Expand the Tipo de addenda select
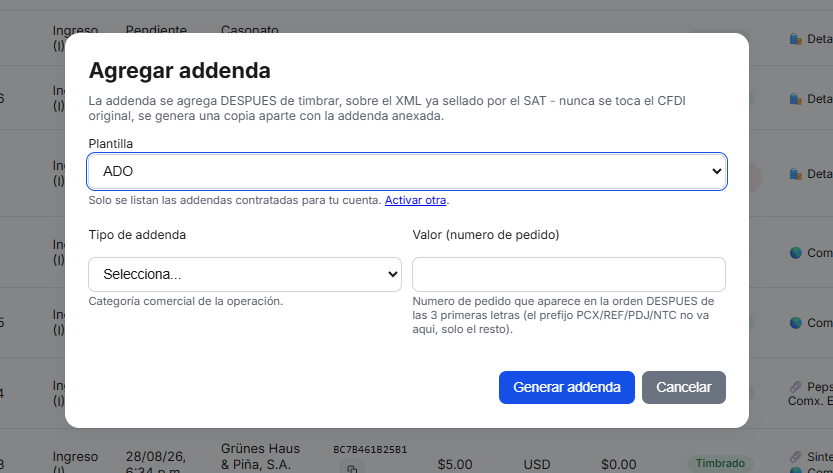 tap(245, 274)
